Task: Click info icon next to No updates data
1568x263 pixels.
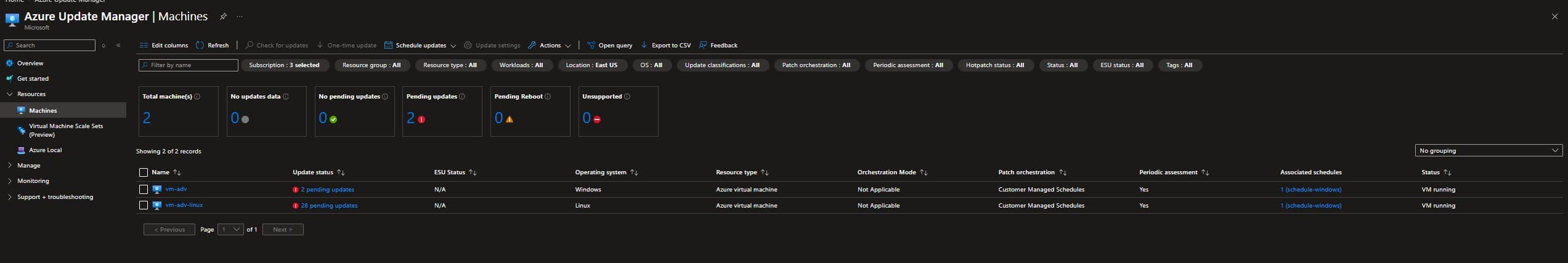Action: point(285,97)
